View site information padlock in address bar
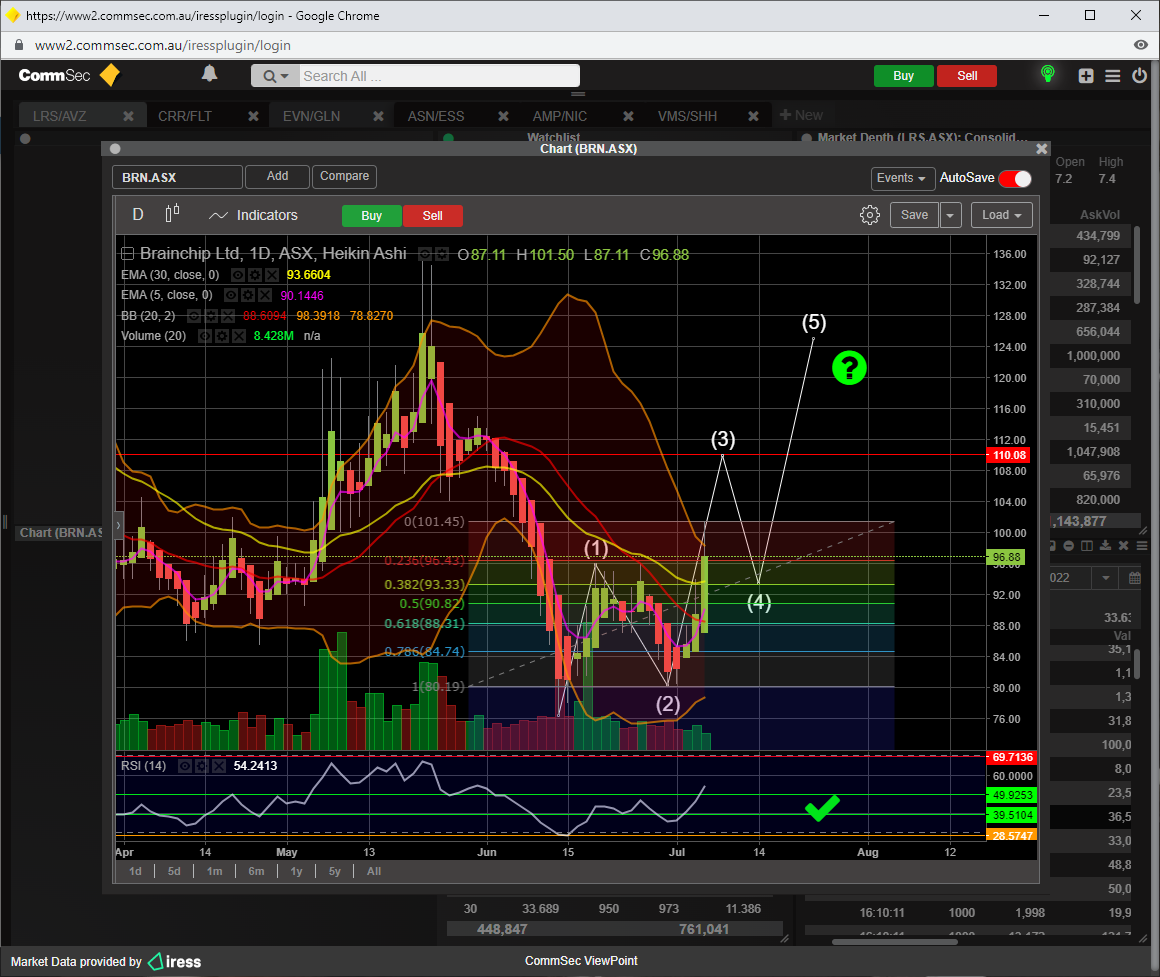 [18, 45]
